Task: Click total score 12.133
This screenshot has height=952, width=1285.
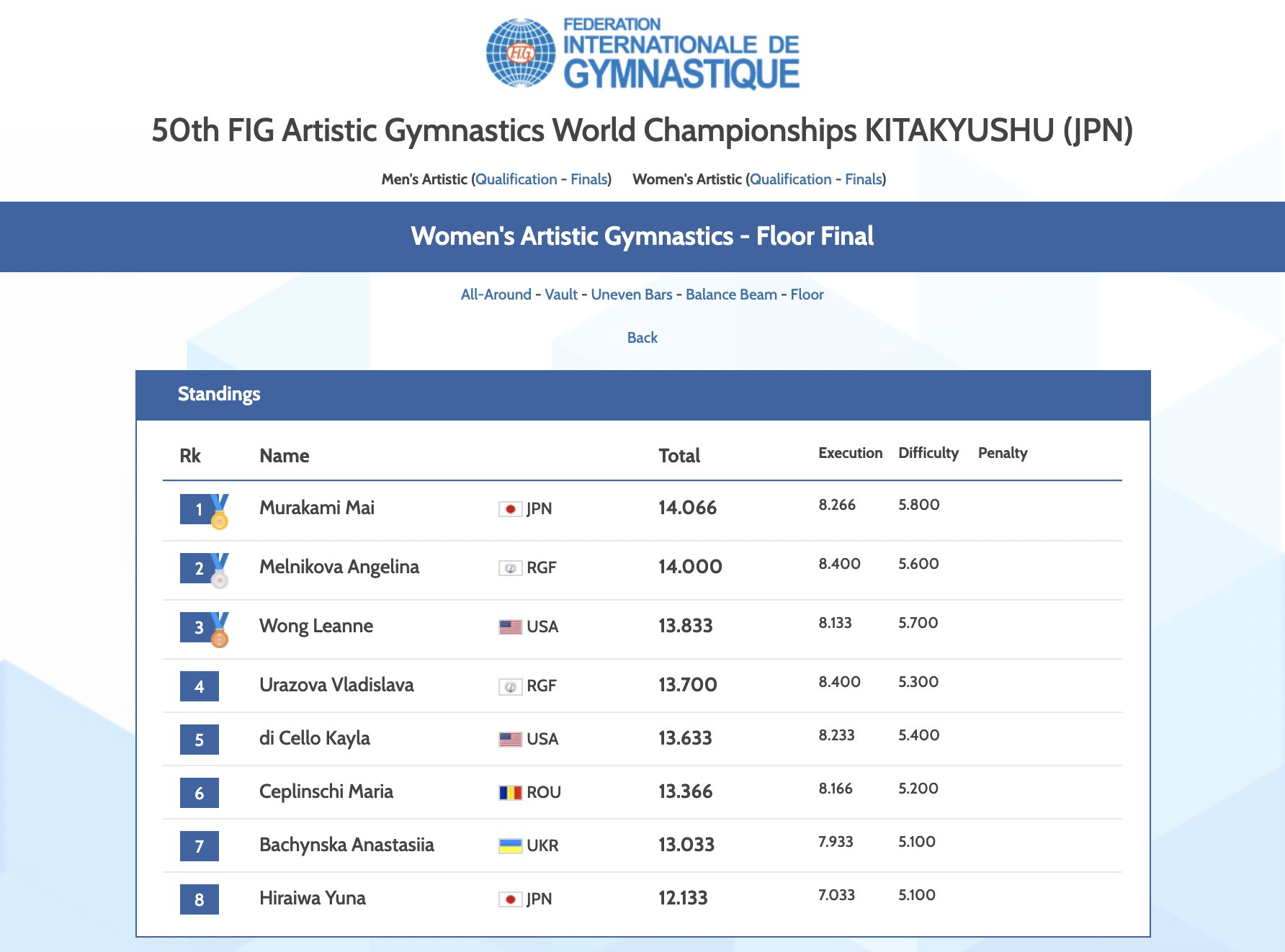Action: [x=683, y=898]
